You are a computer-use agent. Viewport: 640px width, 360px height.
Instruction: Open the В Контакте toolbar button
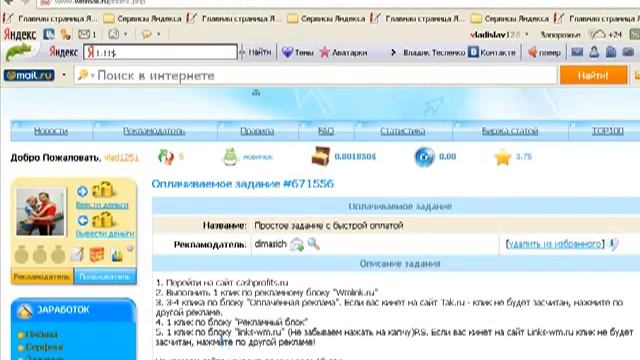coord(492,52)
